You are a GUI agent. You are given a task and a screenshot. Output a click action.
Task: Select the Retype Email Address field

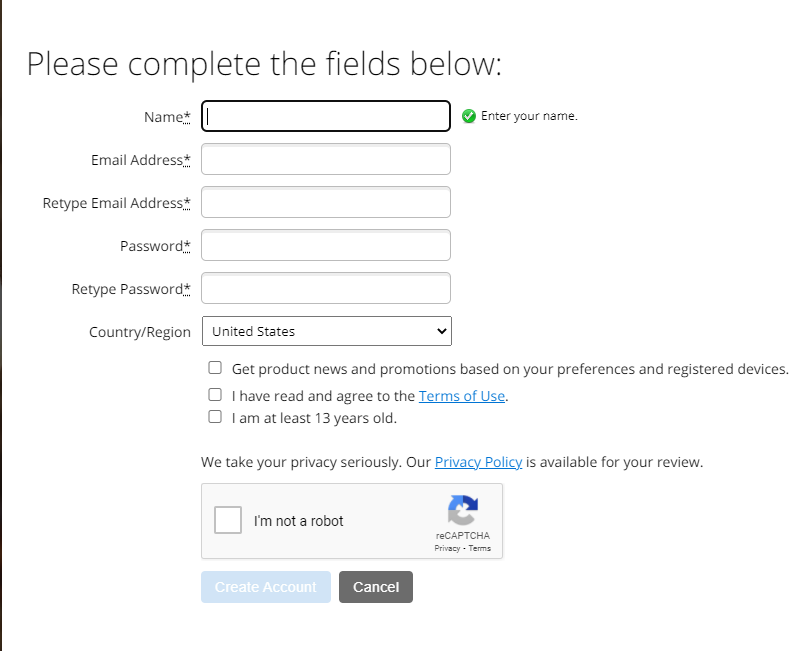(x=326, y=202)
